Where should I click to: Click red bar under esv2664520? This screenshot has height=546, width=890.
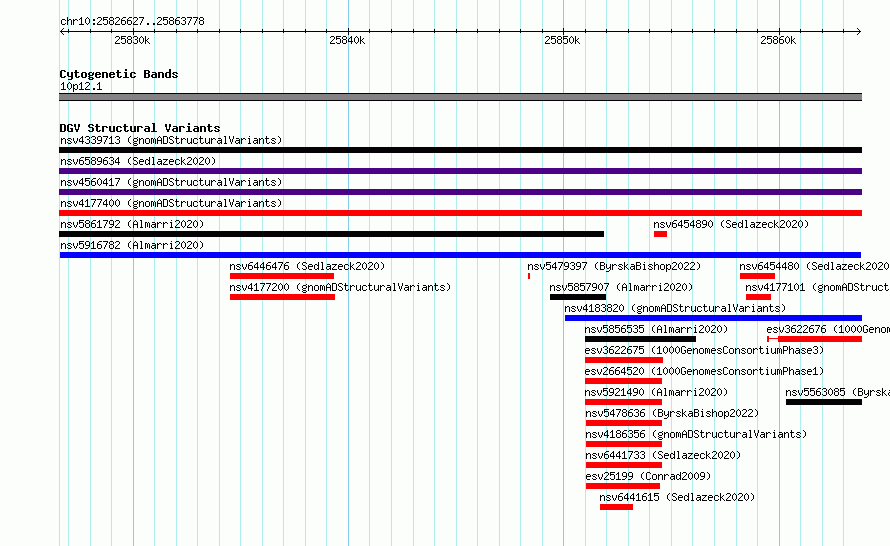pyautogui.click(x=623, y=381)
